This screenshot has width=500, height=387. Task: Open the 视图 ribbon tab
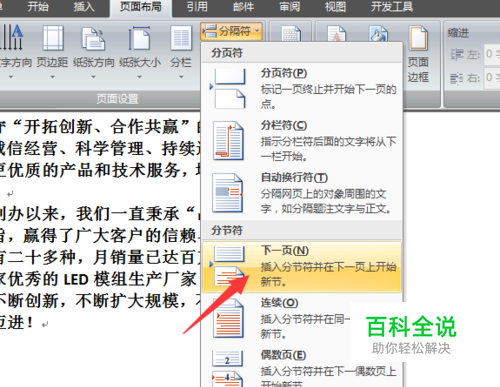point(336,7)
